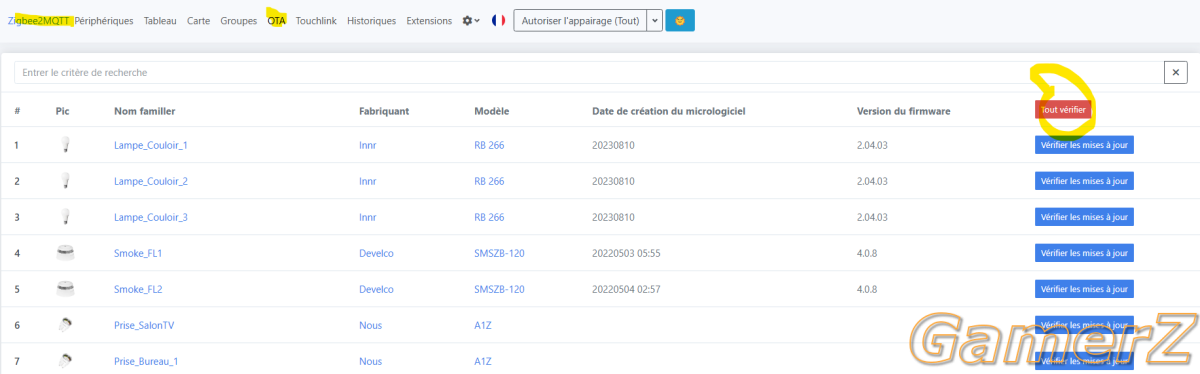
Task: Click the plug picture of Prise_SalonTV
Action: [66, 324]
